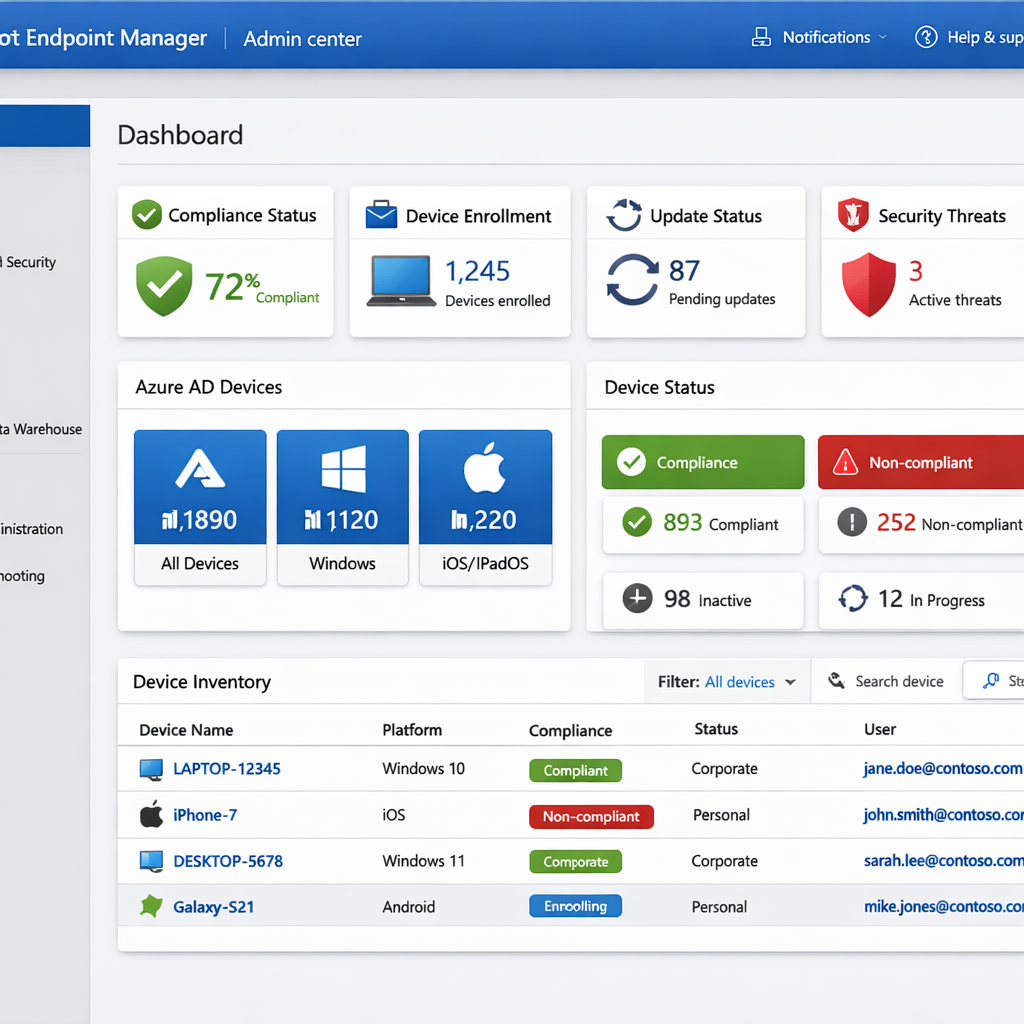
Task: Click the Update Status refresh icon in header
Action: (x=624, y=215)
